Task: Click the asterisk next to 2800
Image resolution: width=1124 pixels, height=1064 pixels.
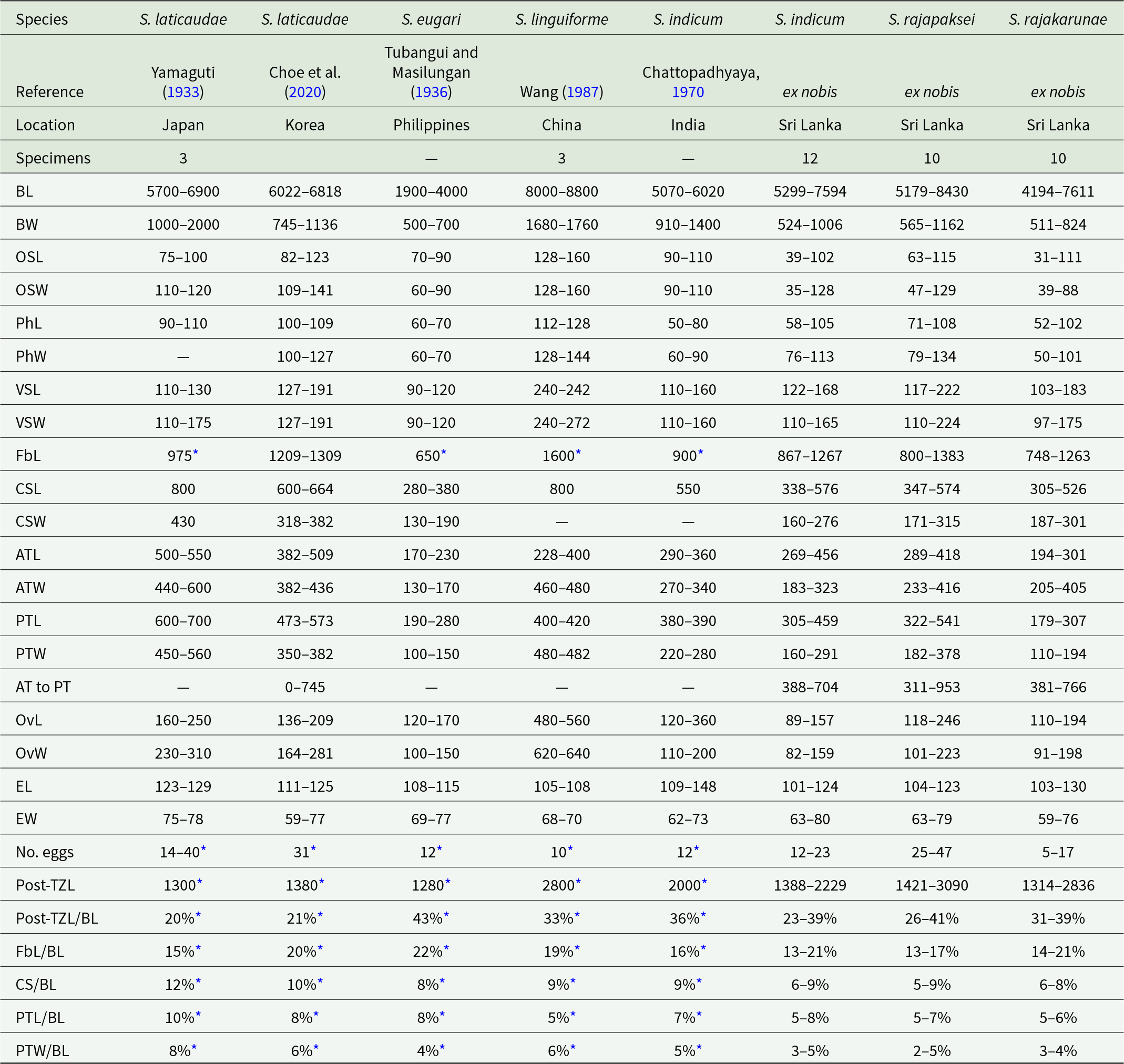Action: tap(578, 882)
